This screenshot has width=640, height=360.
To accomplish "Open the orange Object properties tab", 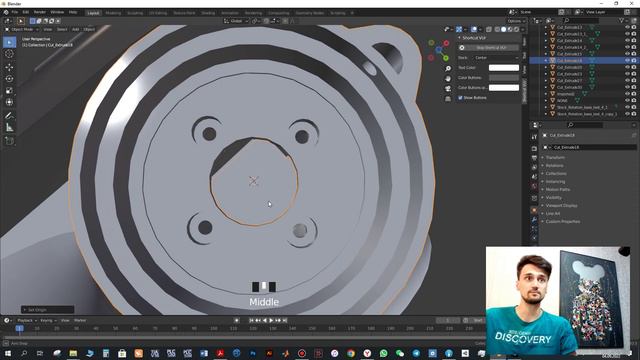I will pos(534,210).
